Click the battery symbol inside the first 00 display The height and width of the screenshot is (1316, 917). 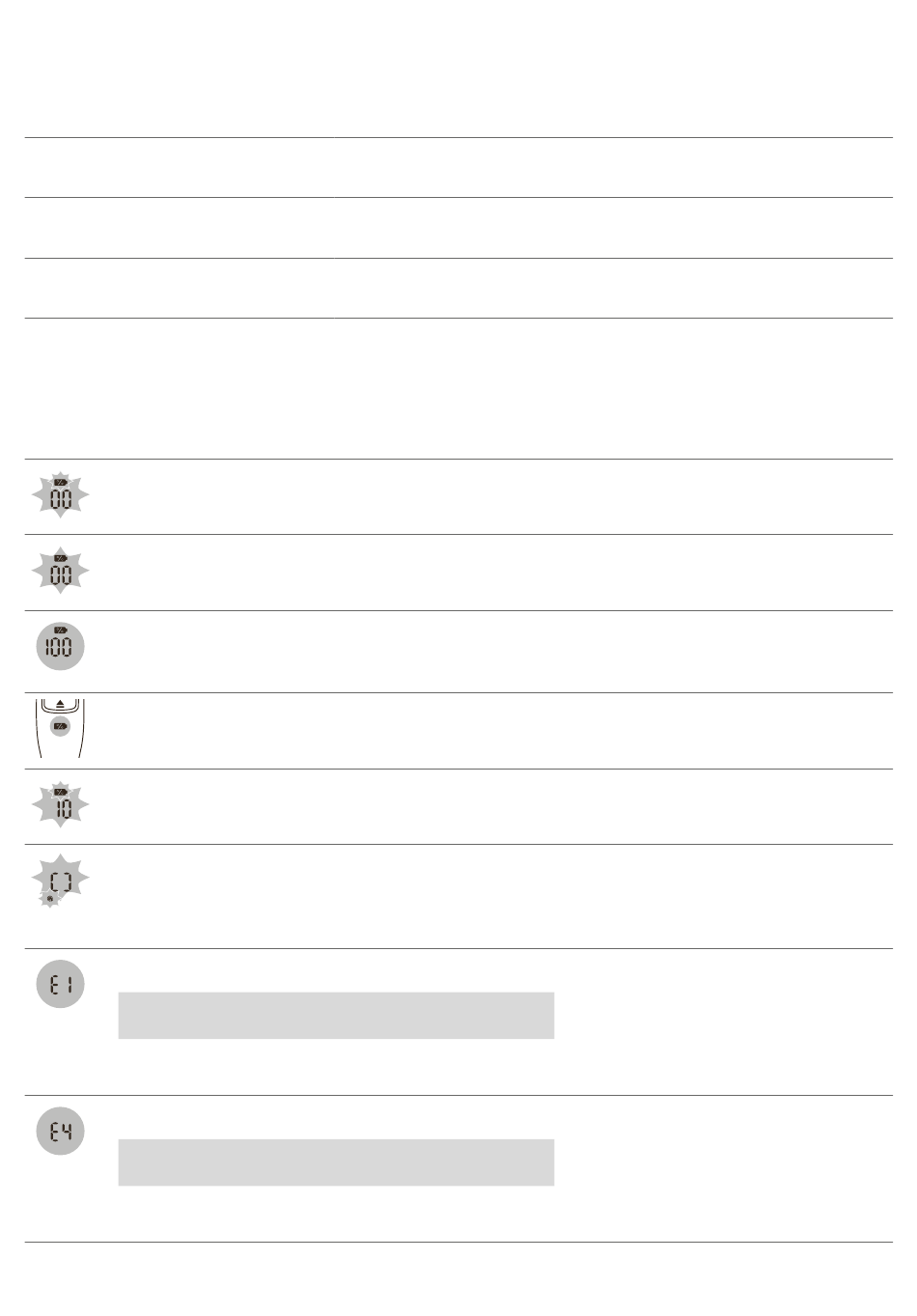(60, 482)
